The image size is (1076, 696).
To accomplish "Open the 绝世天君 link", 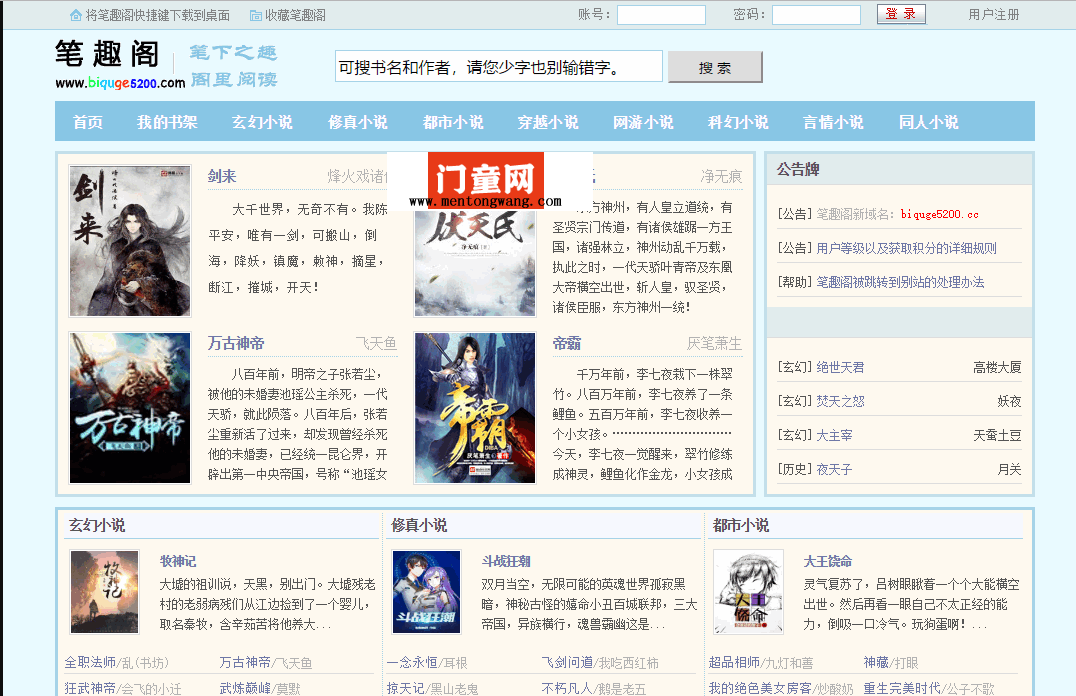I will (840, 367).
